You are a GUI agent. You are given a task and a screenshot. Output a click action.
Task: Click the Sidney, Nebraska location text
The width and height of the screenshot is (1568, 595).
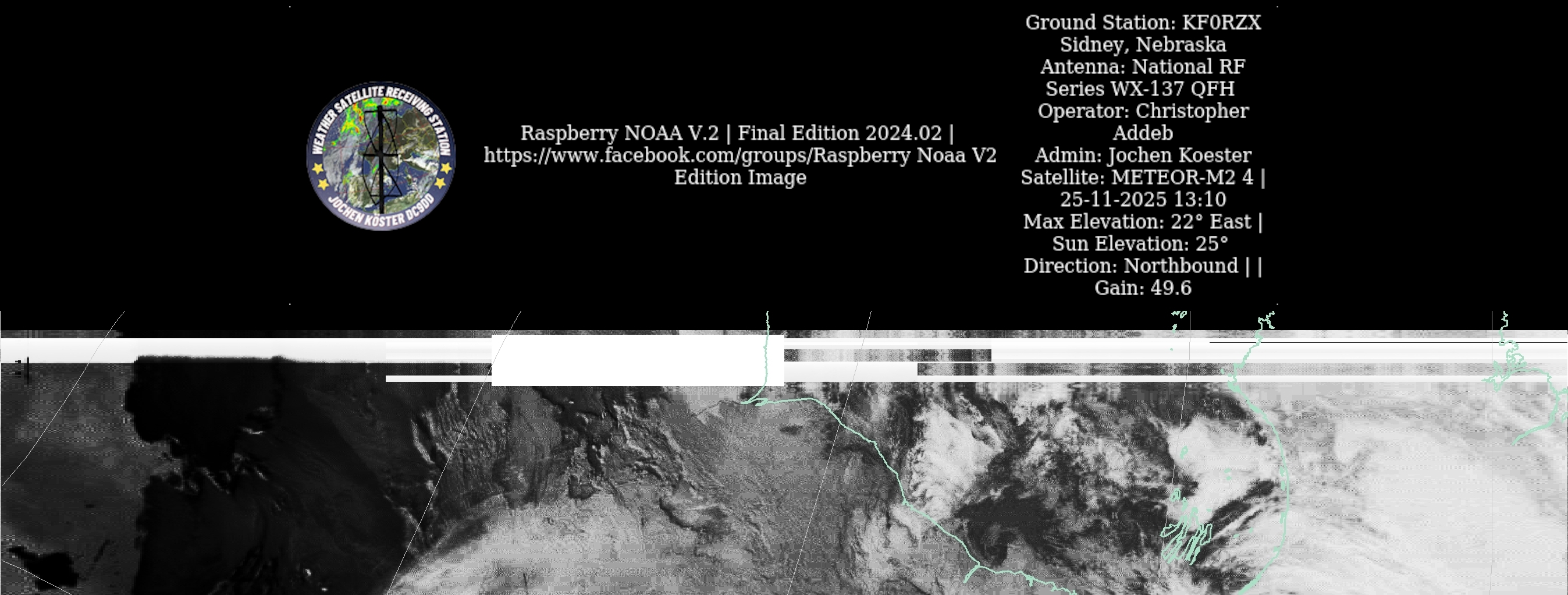click(1143, 44)
